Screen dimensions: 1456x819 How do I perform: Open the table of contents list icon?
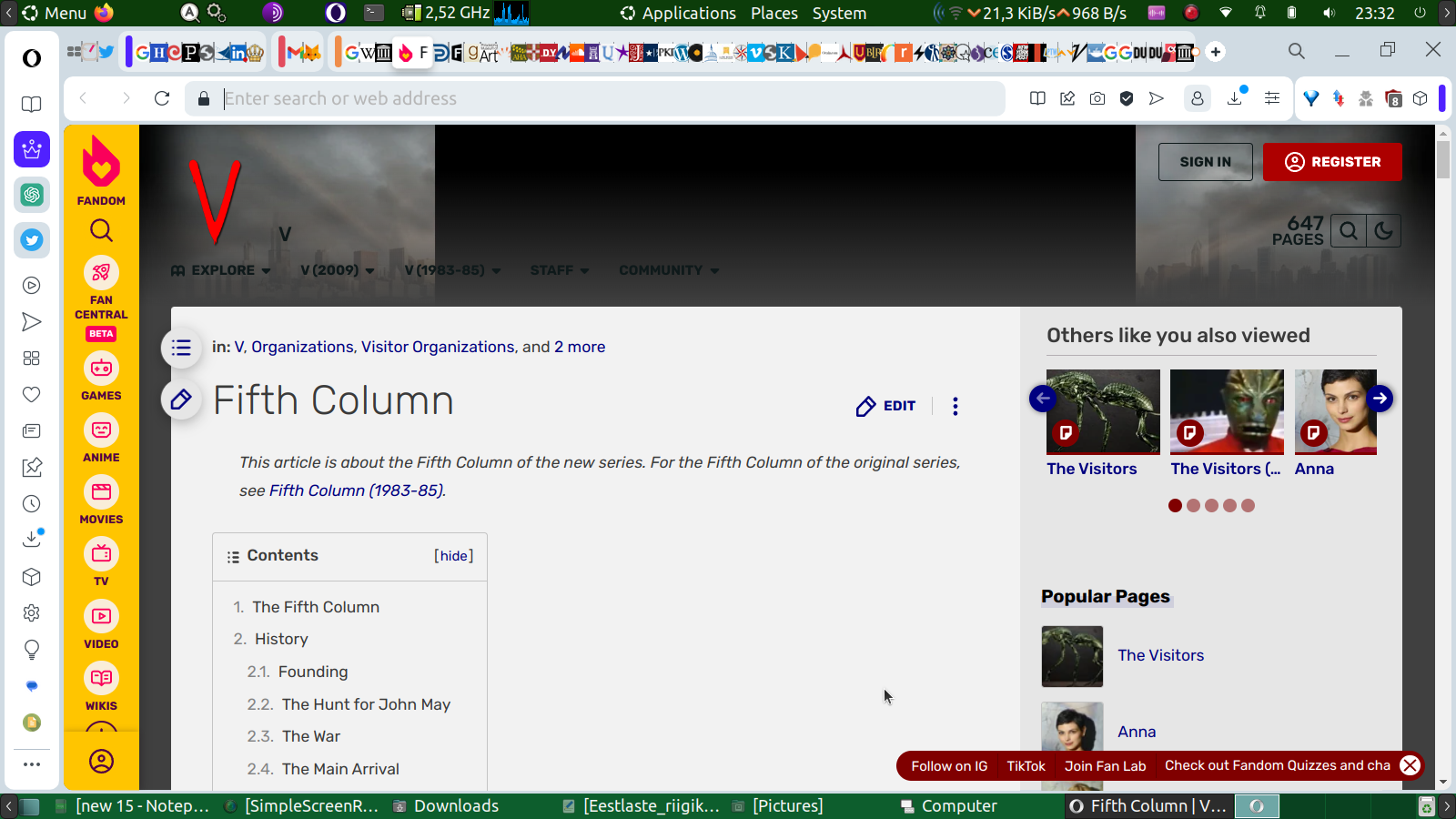[181, 348]
